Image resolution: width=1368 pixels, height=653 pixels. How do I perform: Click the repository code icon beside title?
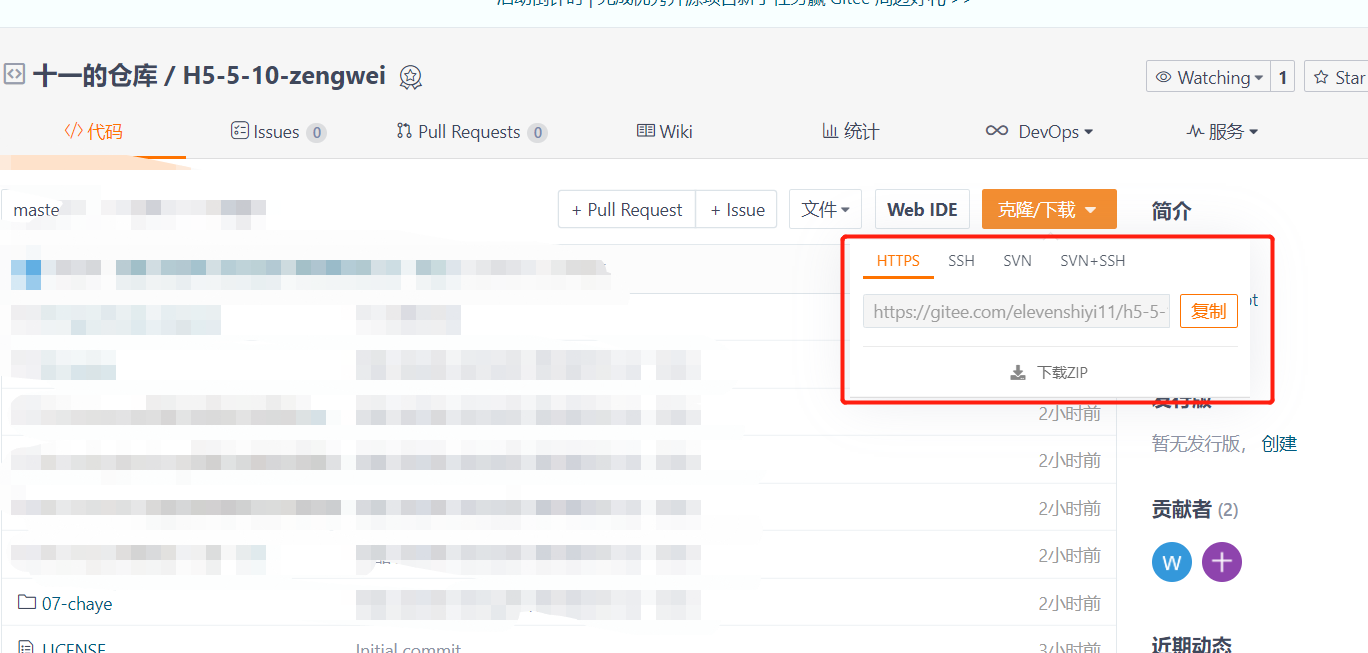(14, 74)
